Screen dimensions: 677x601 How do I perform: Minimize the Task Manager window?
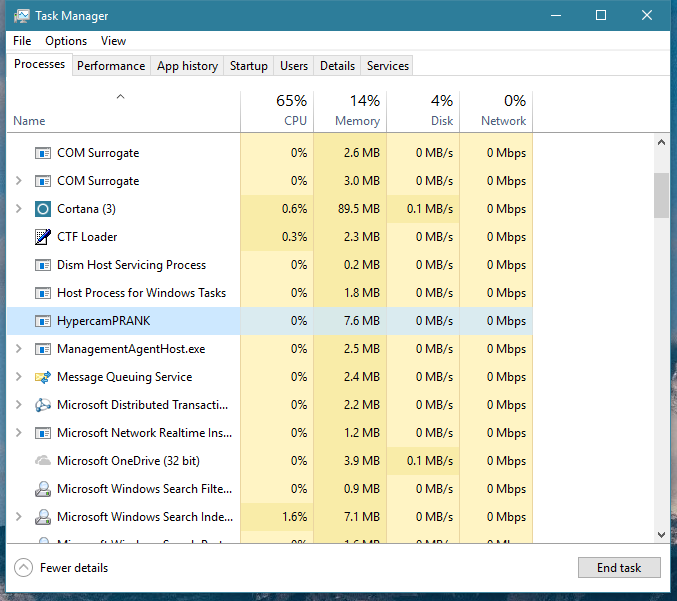[556, 16]
